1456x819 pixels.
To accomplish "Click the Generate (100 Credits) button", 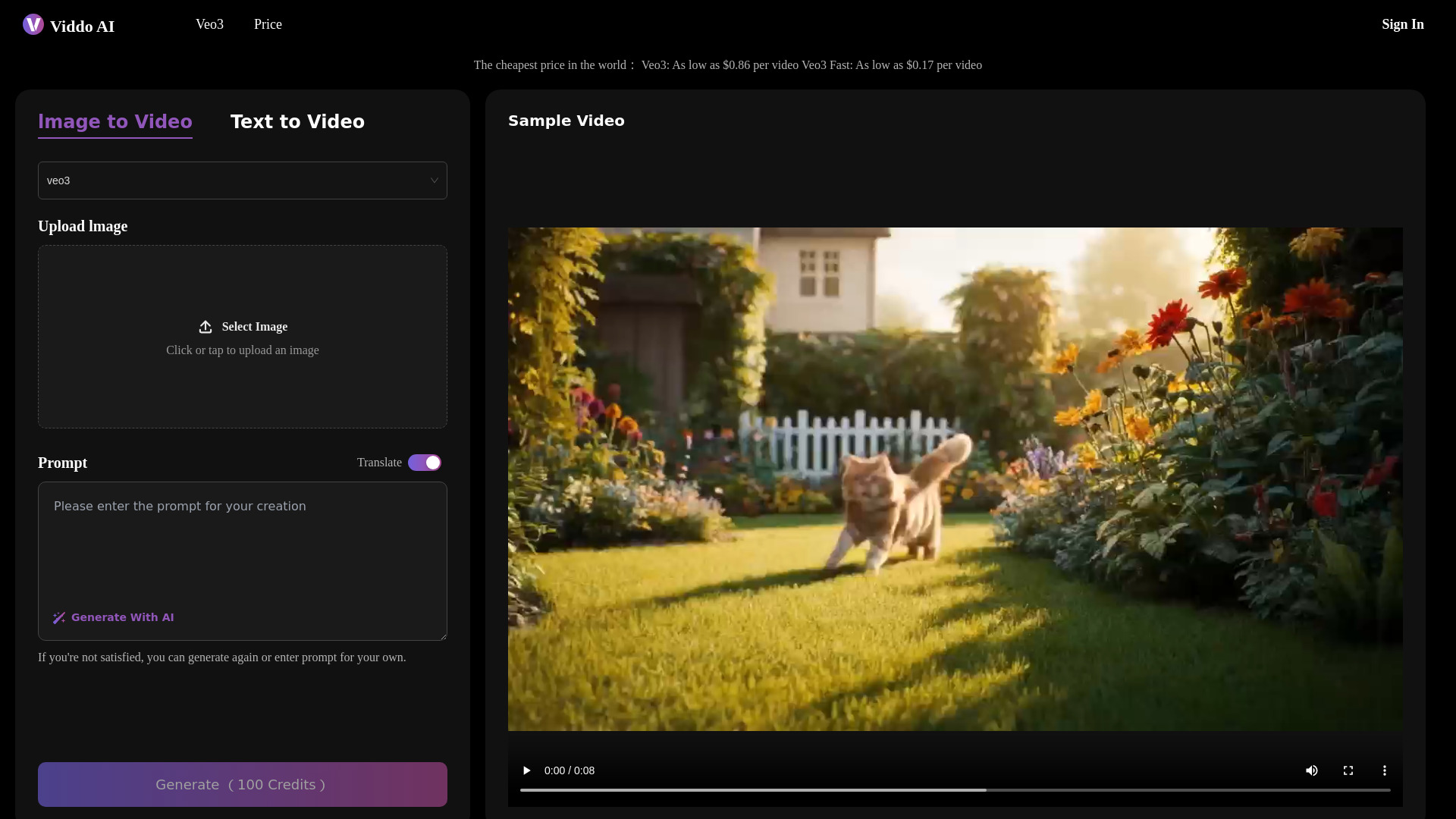I will click(x=242, y=784).
